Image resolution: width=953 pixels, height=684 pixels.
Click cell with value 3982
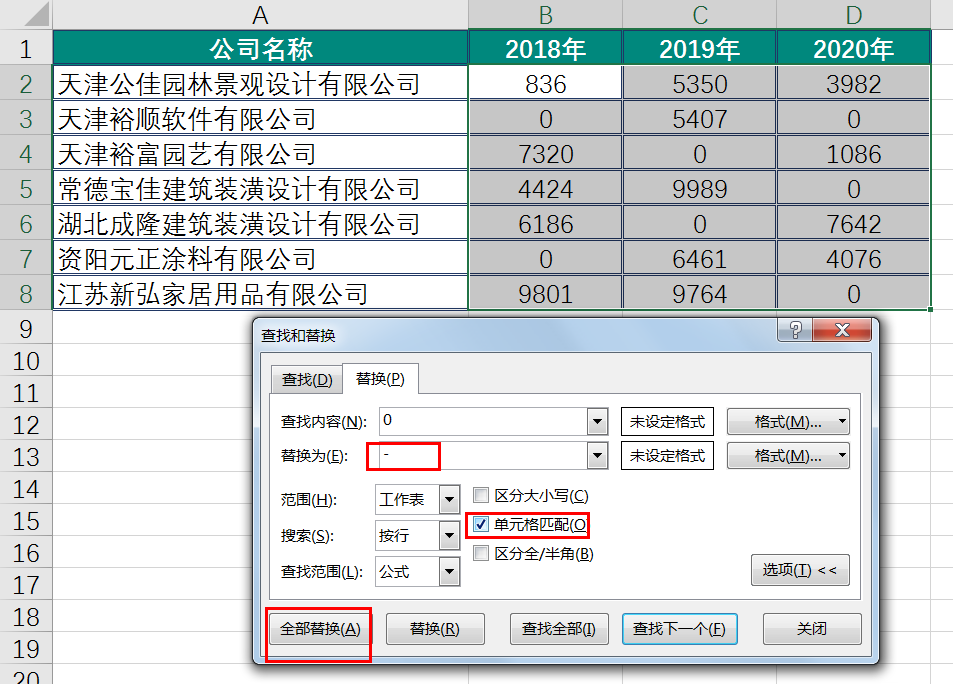[x=853, y=83]
